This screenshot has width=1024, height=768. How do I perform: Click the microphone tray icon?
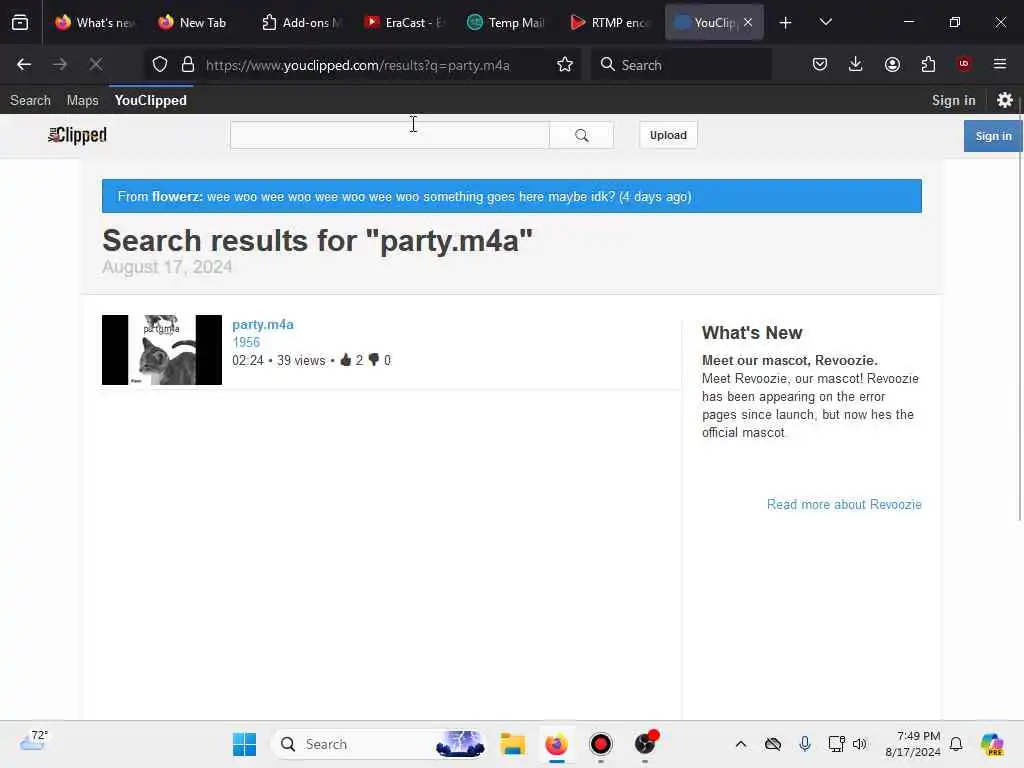click(x=805, y=744)
